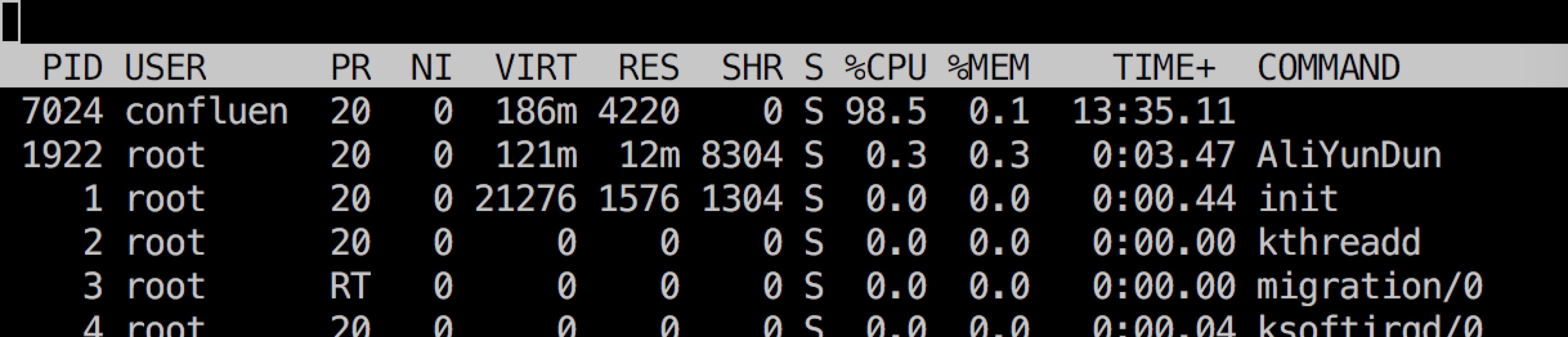The width and height of the screenshot is (1568, 337).
Task: Click the 8304 shared memory value
Action: pos(742,155)
